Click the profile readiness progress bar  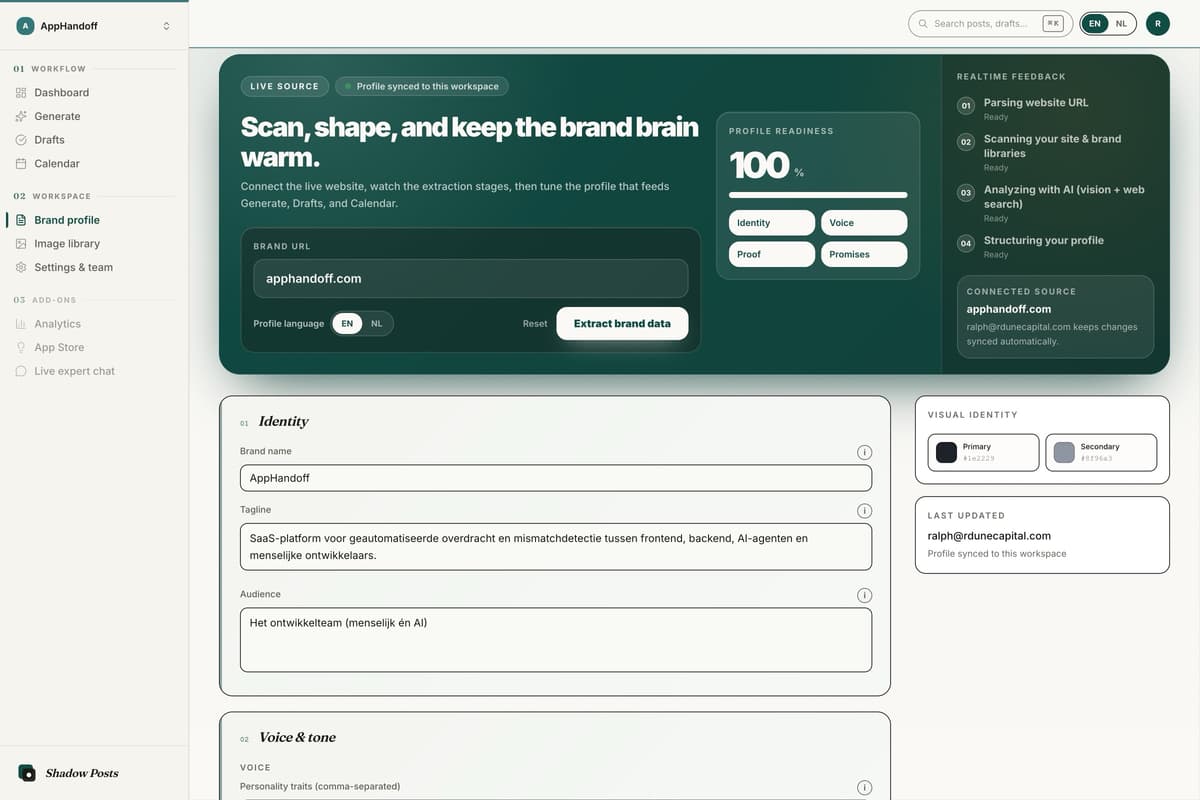click(818, 195)
